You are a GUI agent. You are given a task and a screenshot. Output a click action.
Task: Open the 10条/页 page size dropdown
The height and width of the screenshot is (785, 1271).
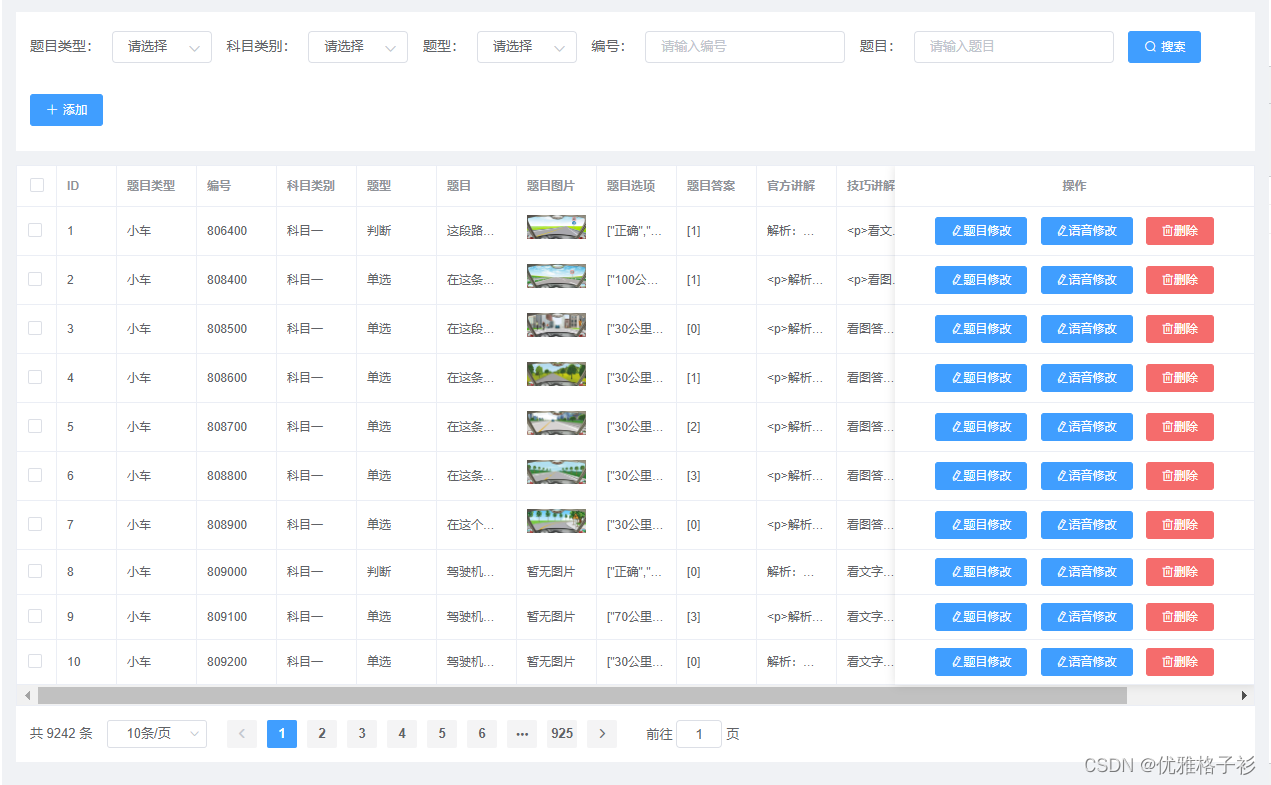click(156, 733)
